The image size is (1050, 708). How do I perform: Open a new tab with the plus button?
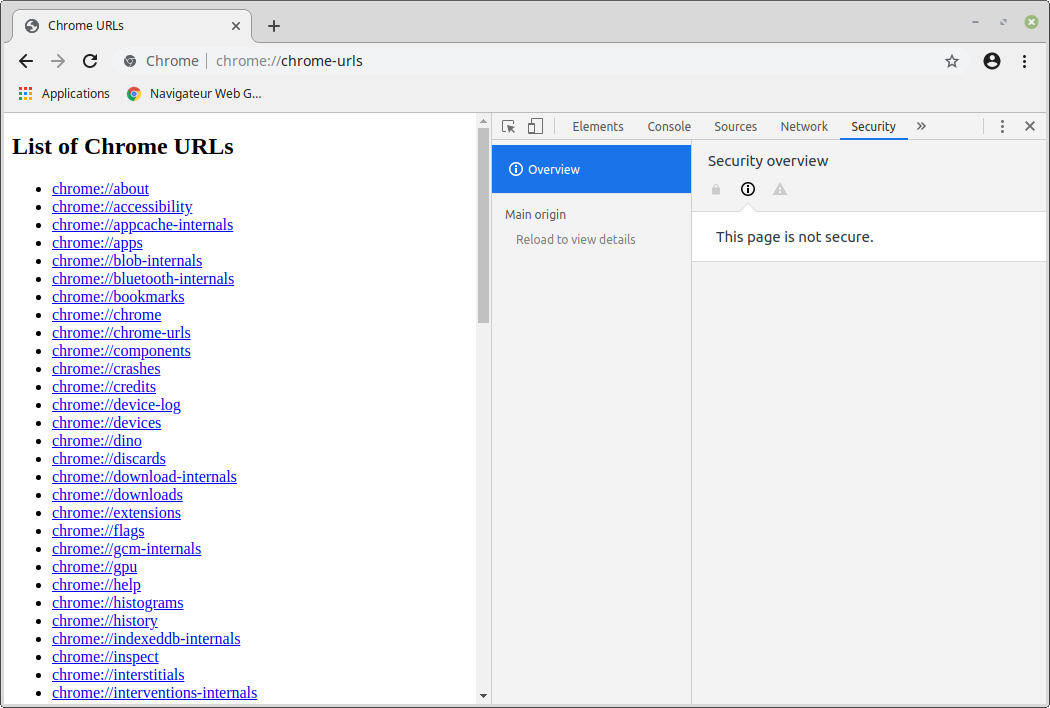[x=274, y=26]
